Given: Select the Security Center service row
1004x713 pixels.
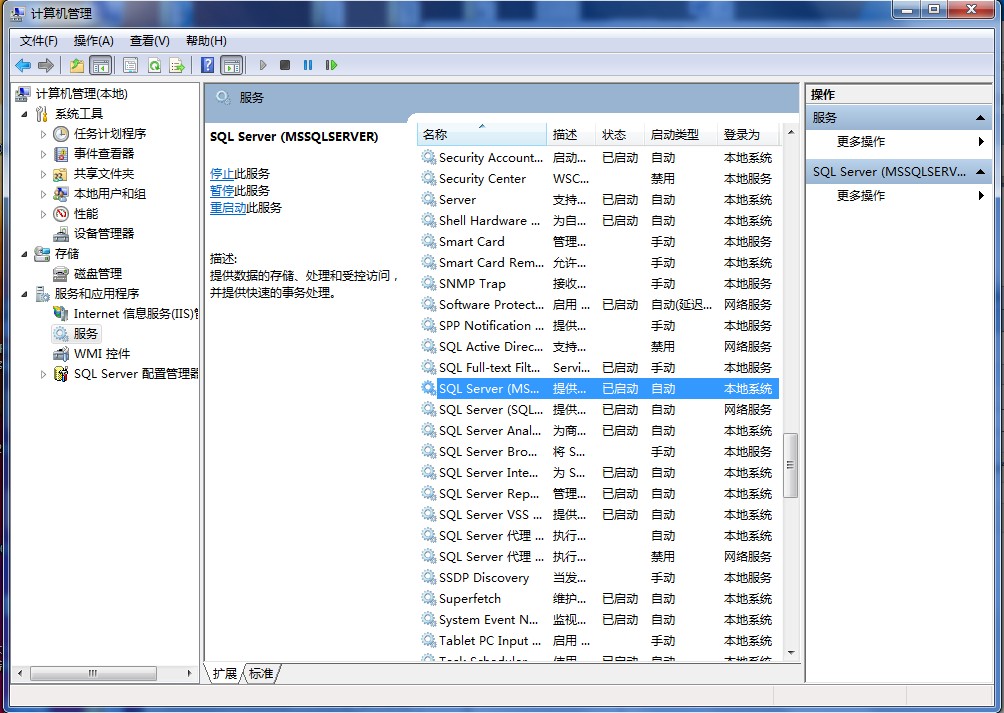Looking at the screenshot, I should click(598, 179).
